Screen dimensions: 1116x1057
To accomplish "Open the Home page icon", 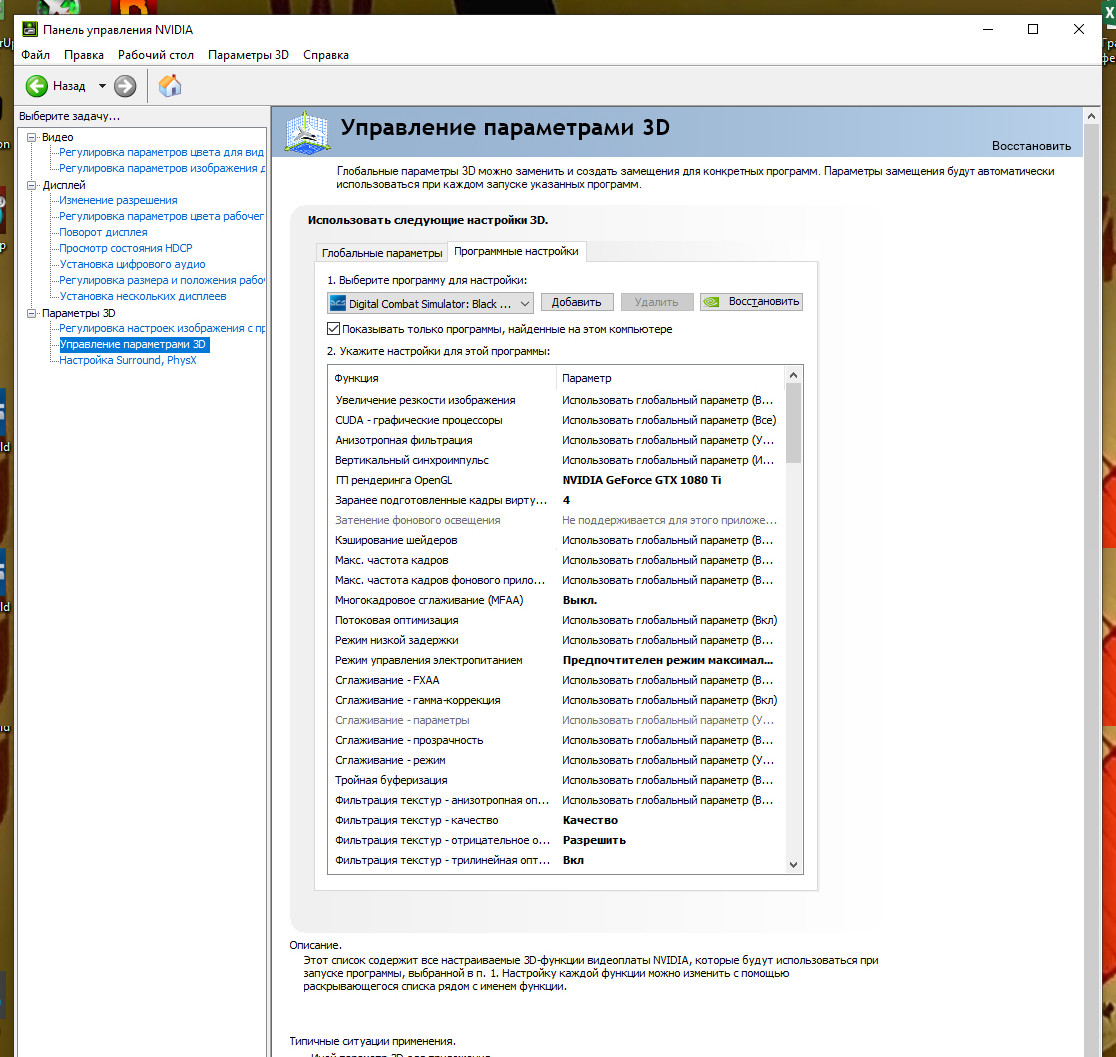I will tap(170, 85).
